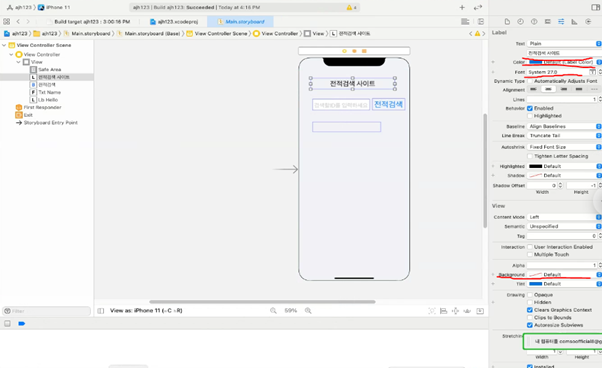Viewport: 602px width, 368px height.
Task: Collapse the View node in outline
Action: (18, 62)
